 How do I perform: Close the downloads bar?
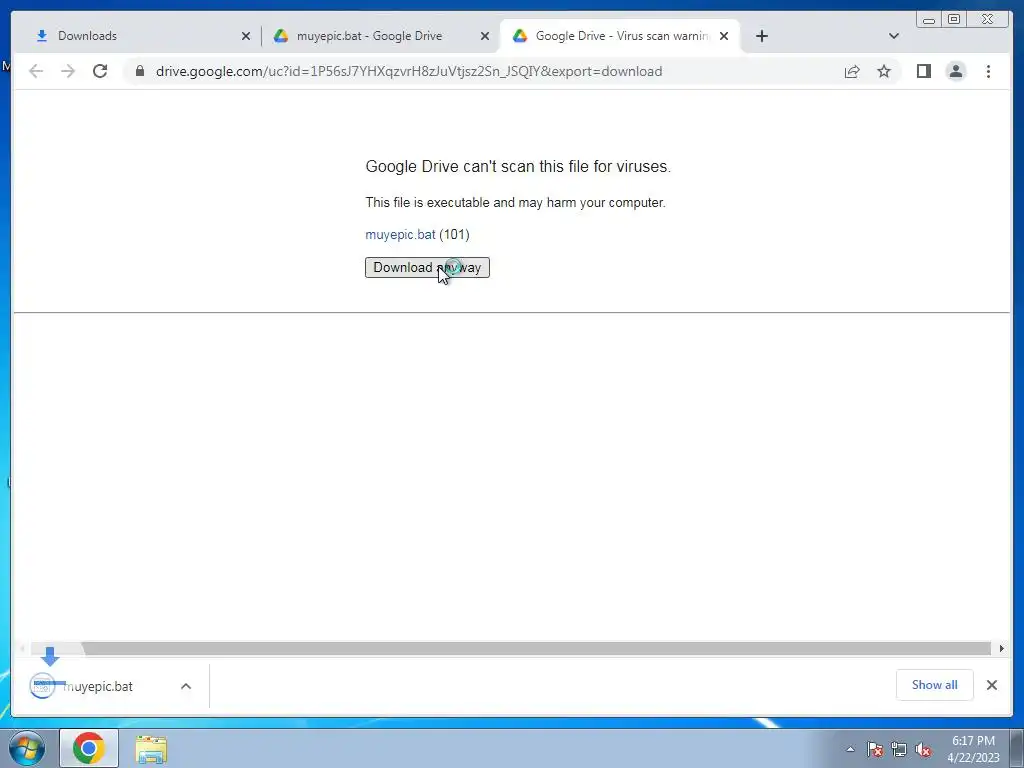(992, 685)
